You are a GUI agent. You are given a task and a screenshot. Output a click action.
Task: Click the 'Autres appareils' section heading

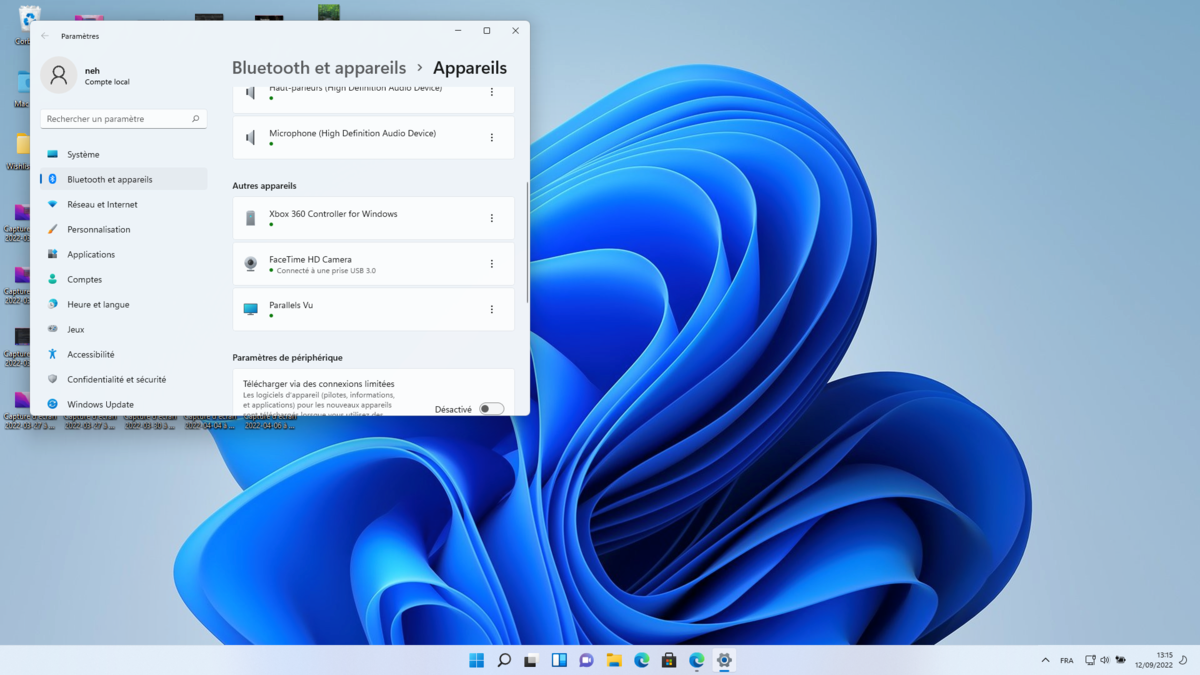pos(264,186)
